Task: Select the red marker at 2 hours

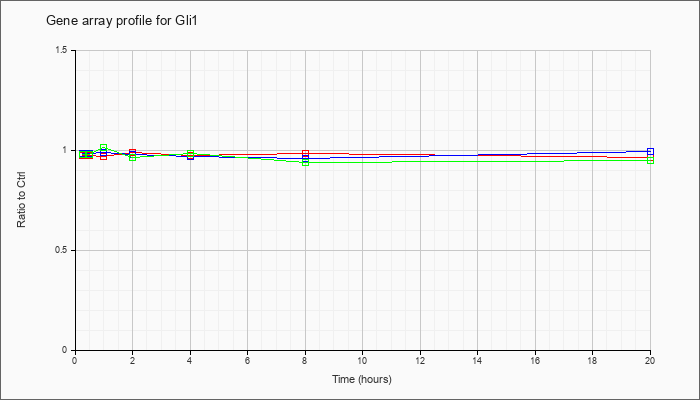Action: [132, 152]
